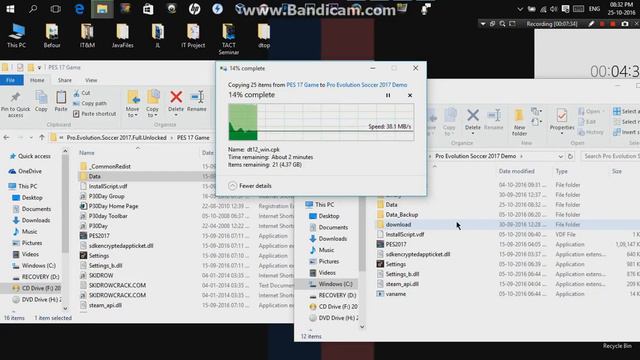Select sdkencryptedappticket.dll in left window
Screen dimensions: 640x360
click(117, 246)
